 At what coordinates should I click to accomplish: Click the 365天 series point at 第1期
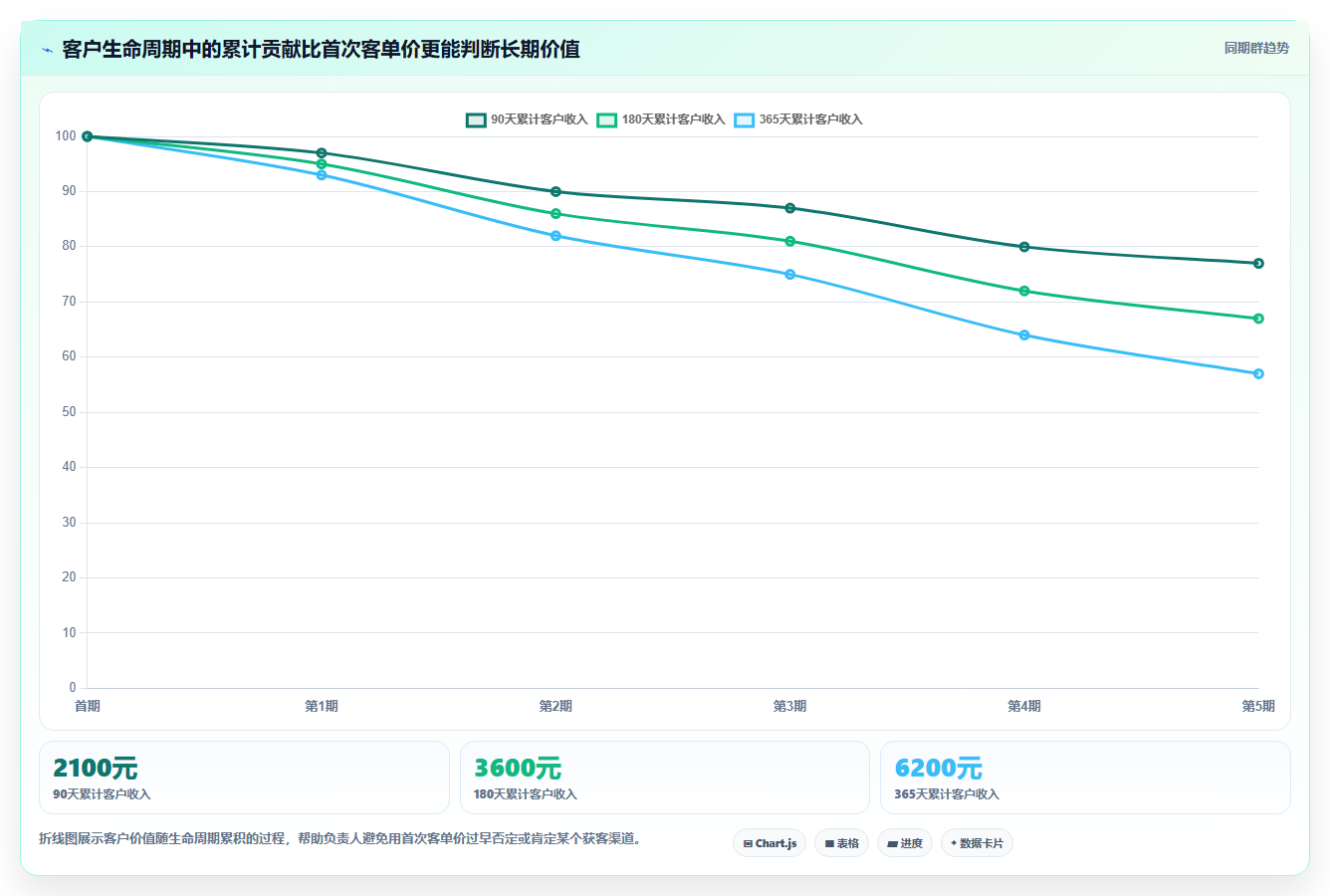(322, 175)
